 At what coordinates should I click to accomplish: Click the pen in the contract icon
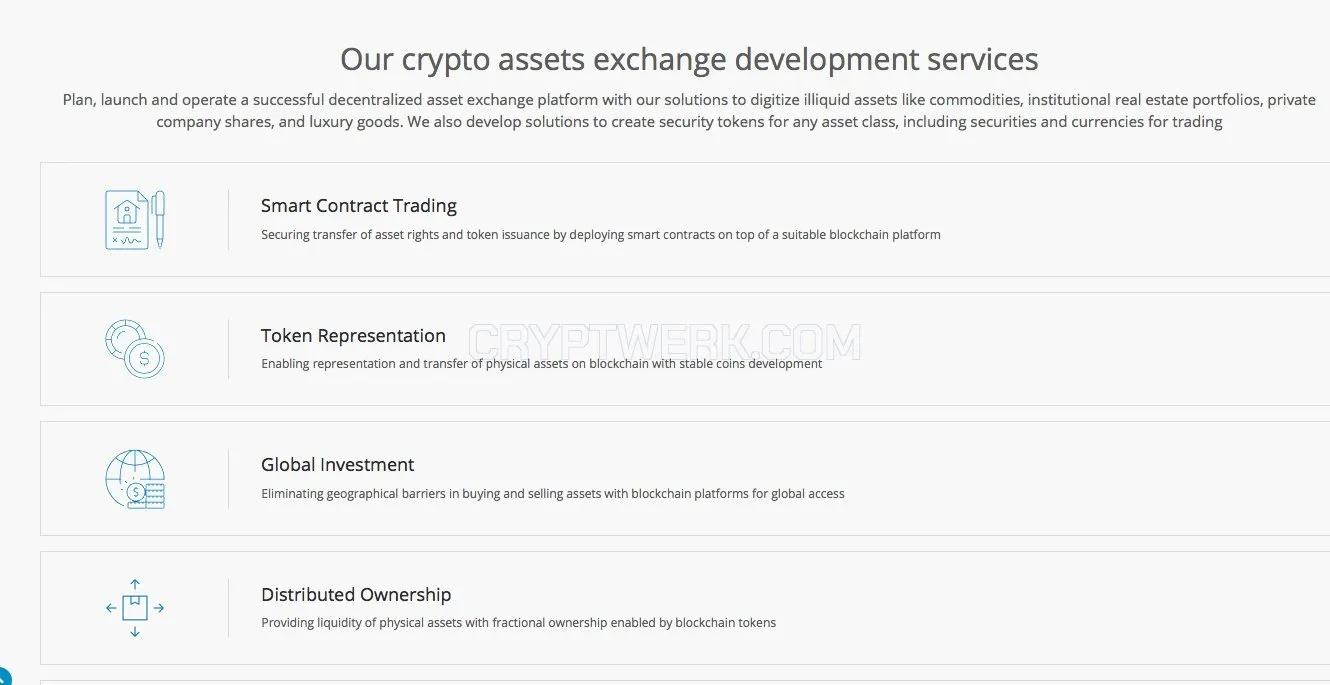[x=159, y=219]
